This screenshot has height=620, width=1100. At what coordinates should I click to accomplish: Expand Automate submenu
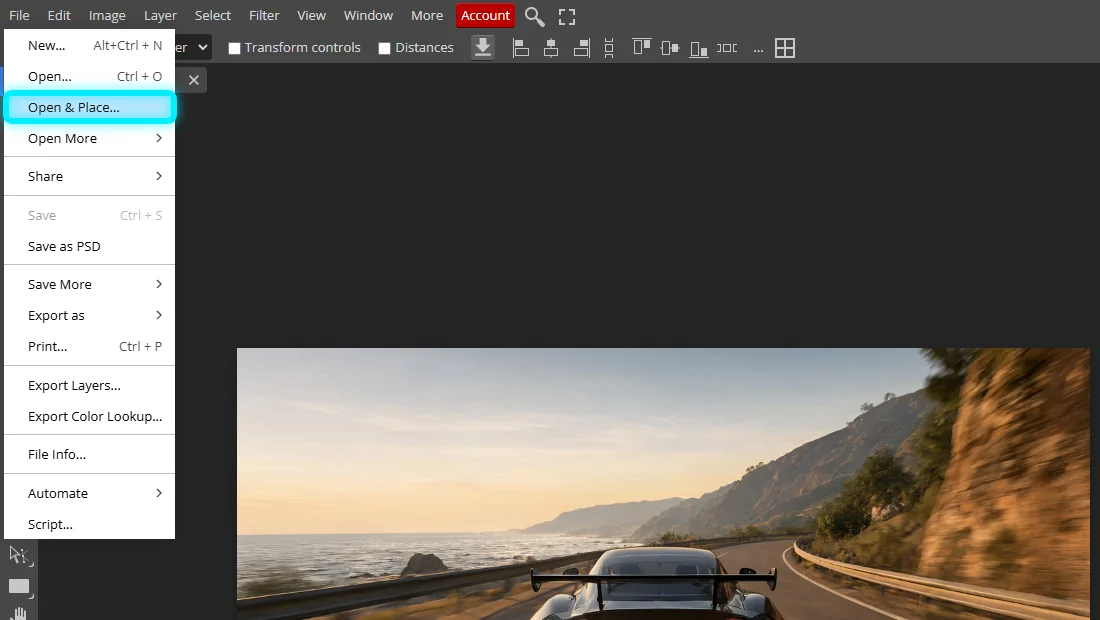point(90,493)
